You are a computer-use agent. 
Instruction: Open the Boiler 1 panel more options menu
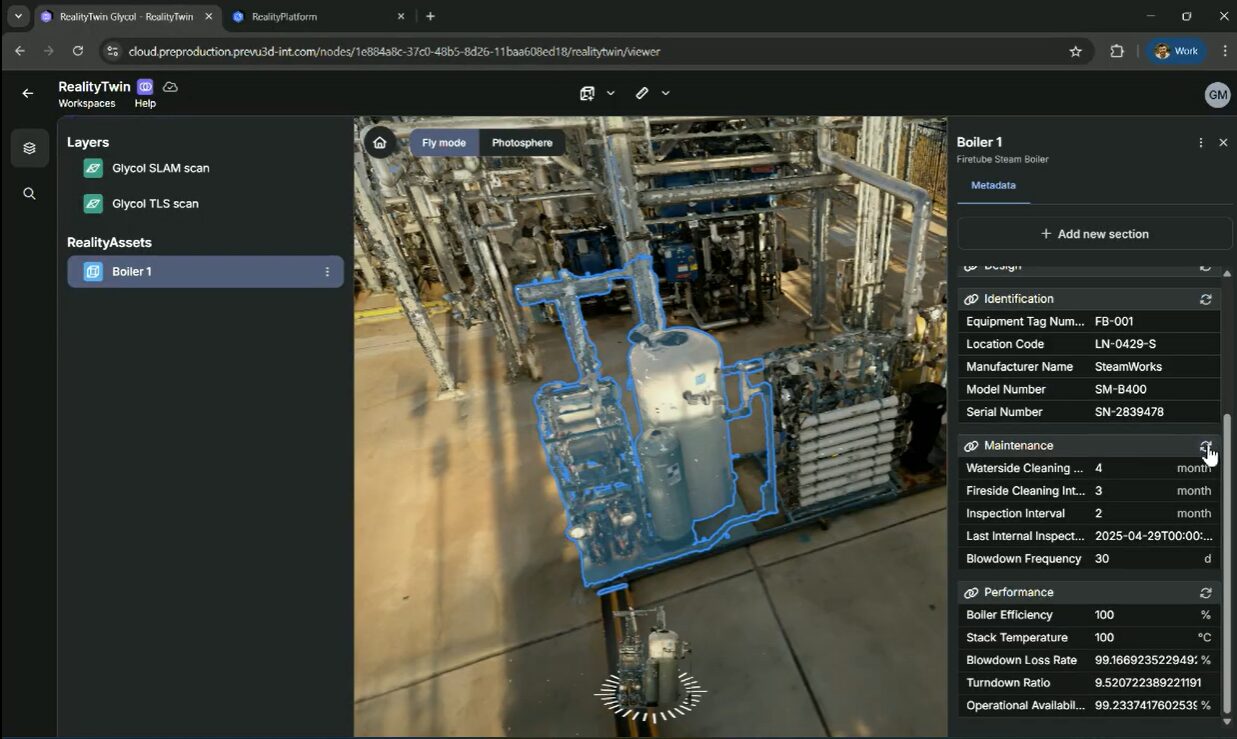[1201, 143]
